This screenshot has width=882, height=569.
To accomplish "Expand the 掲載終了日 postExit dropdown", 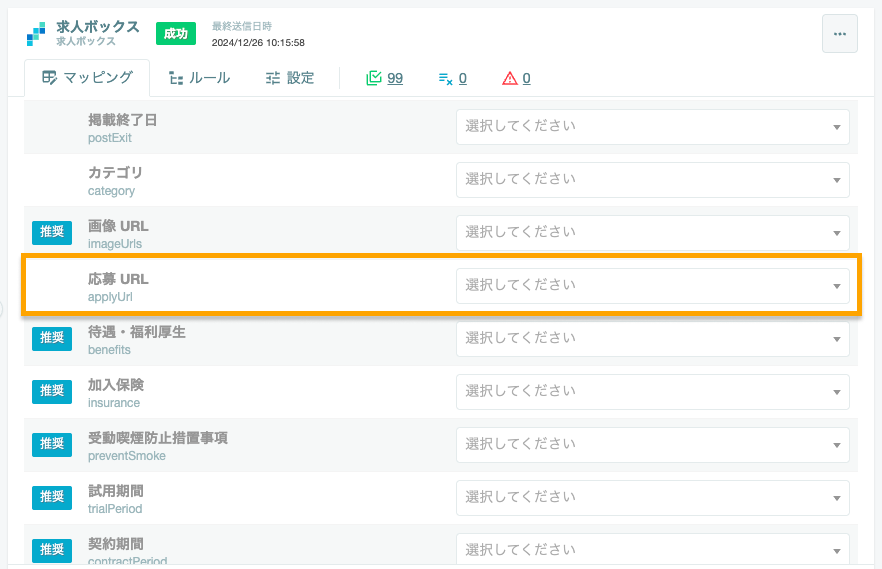I will click(652, 127).
